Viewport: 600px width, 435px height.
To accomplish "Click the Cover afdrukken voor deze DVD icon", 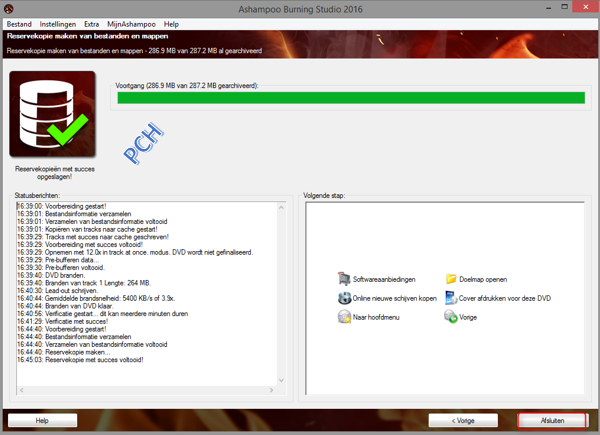I will click(451, 298).
